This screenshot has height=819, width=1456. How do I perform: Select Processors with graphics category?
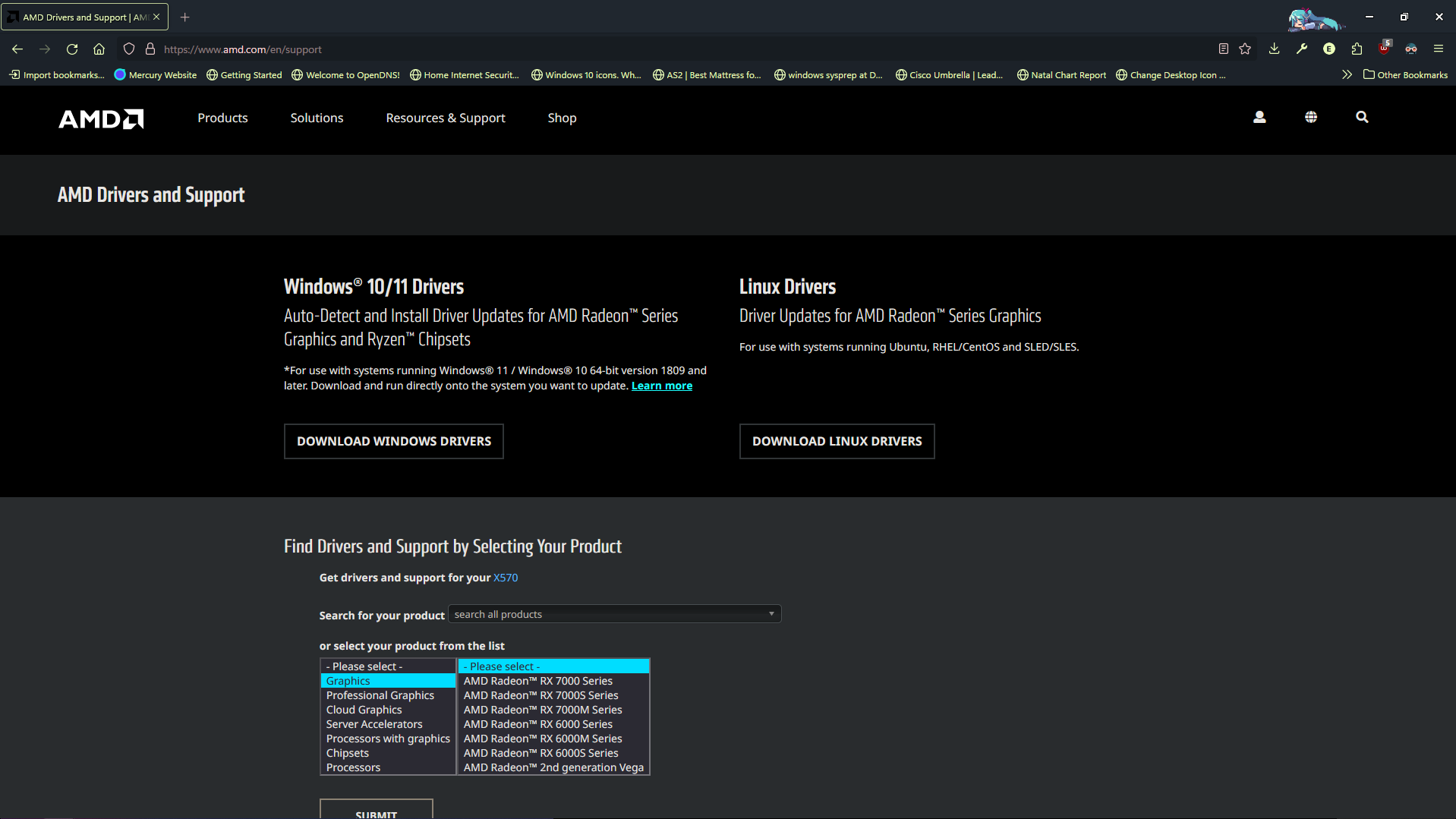[x=388, y=739]
